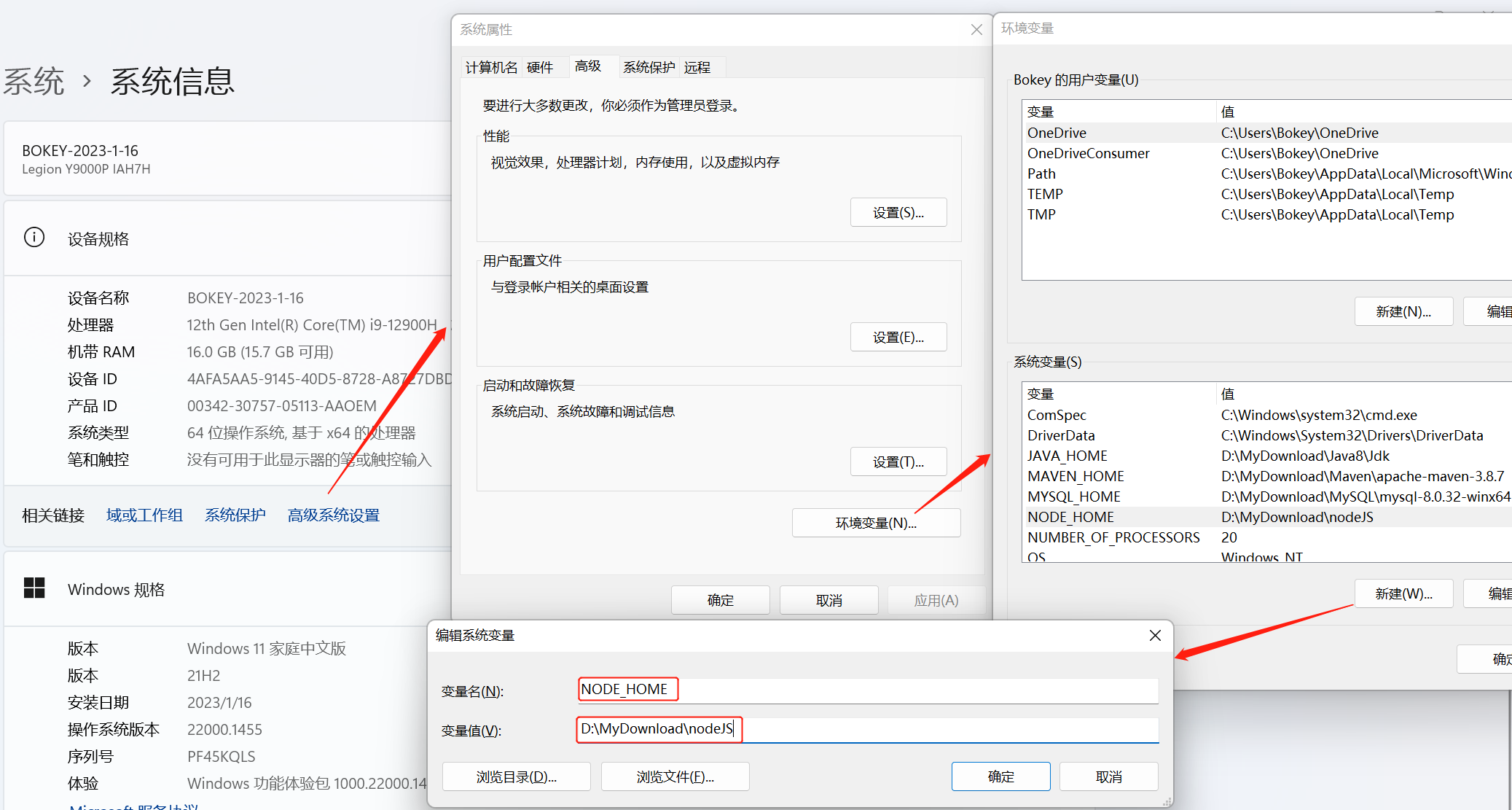Click the Windows specifications logo icon

pyautogui.click(x=34, y=588)
